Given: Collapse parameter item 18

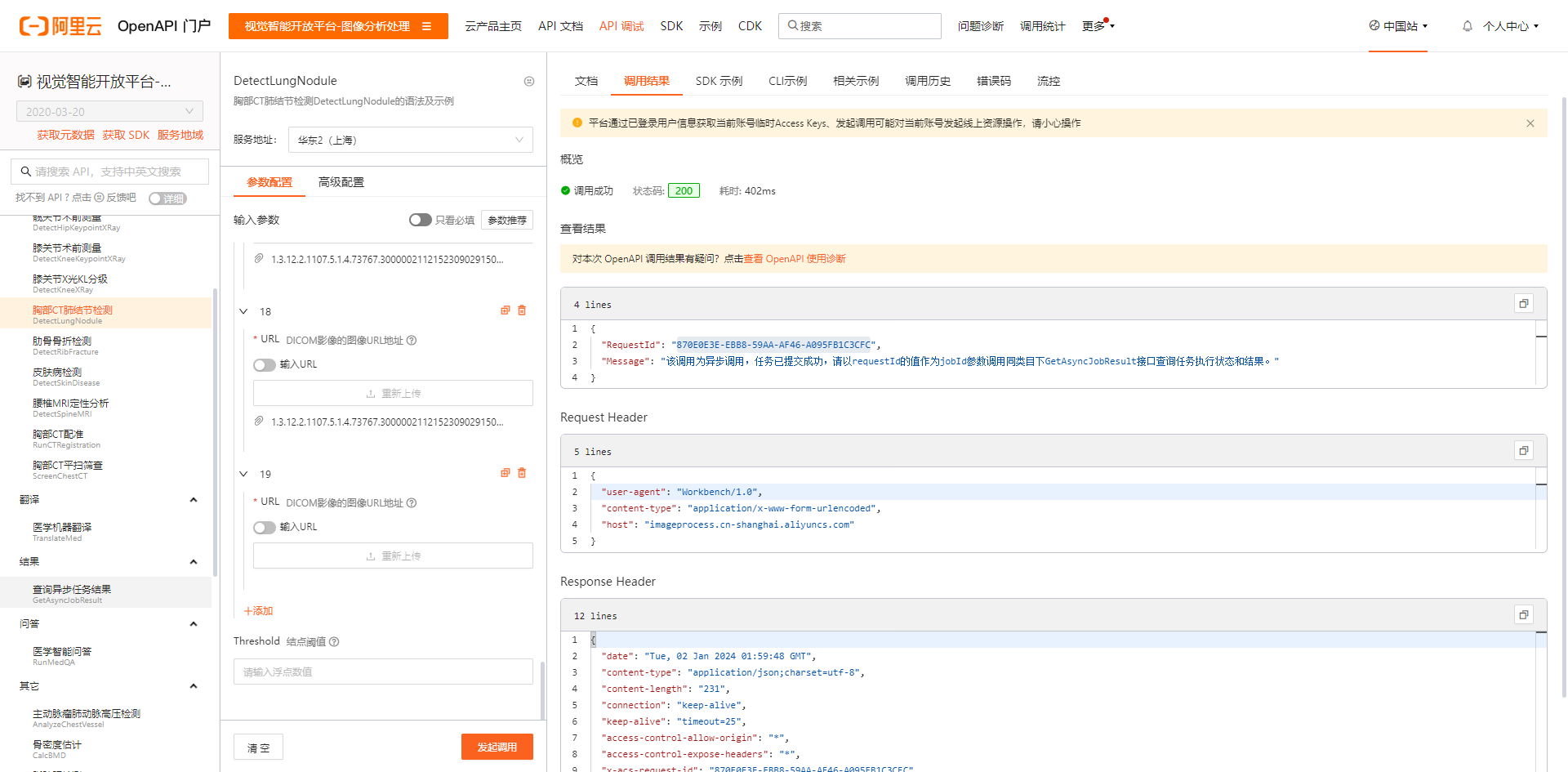Looking at the screenshot, I should [x=243, y=311].
